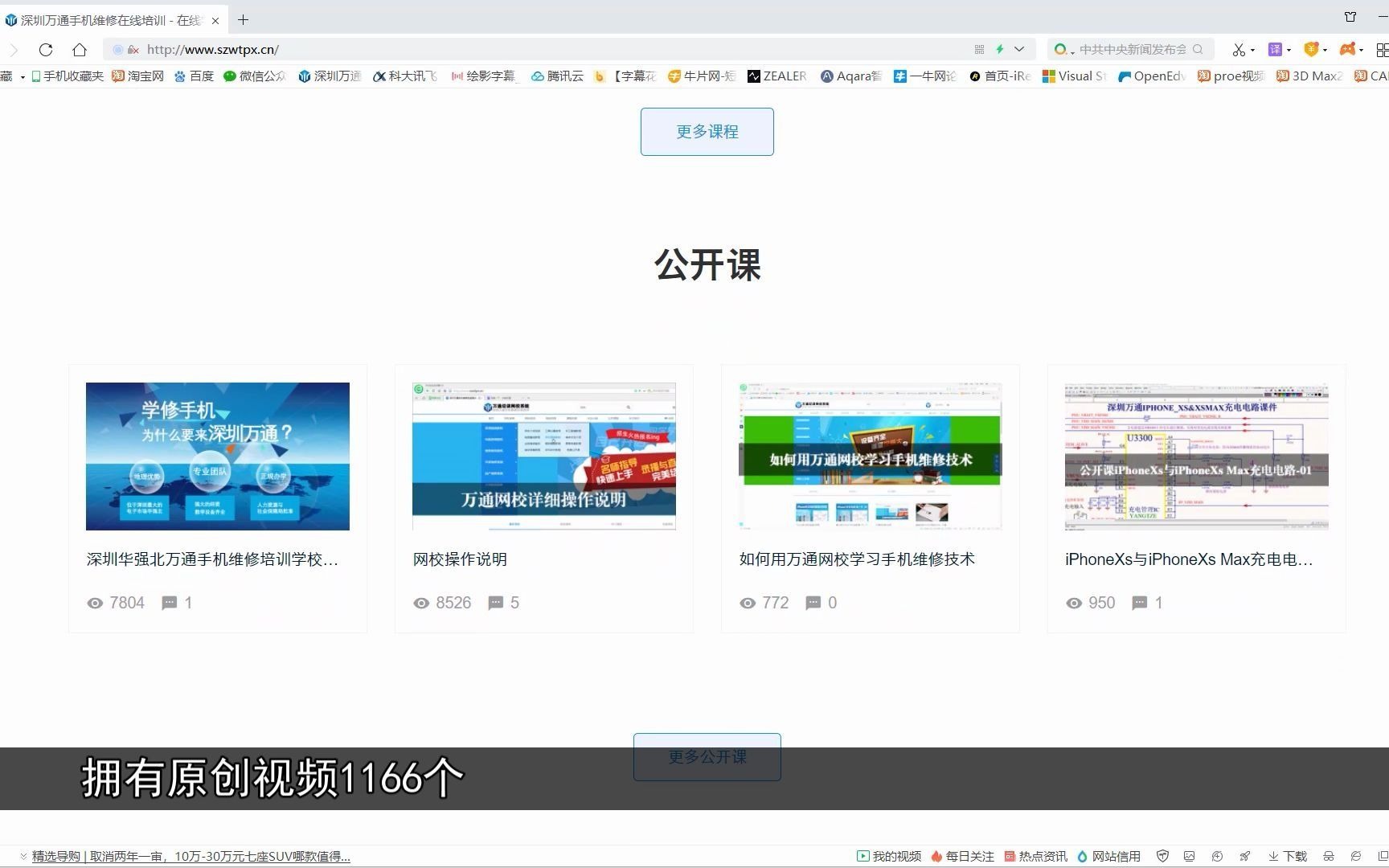Screen dimensions: 1389x868
Task: Open the 科大讯飞 bookmark
Action: 405,76
